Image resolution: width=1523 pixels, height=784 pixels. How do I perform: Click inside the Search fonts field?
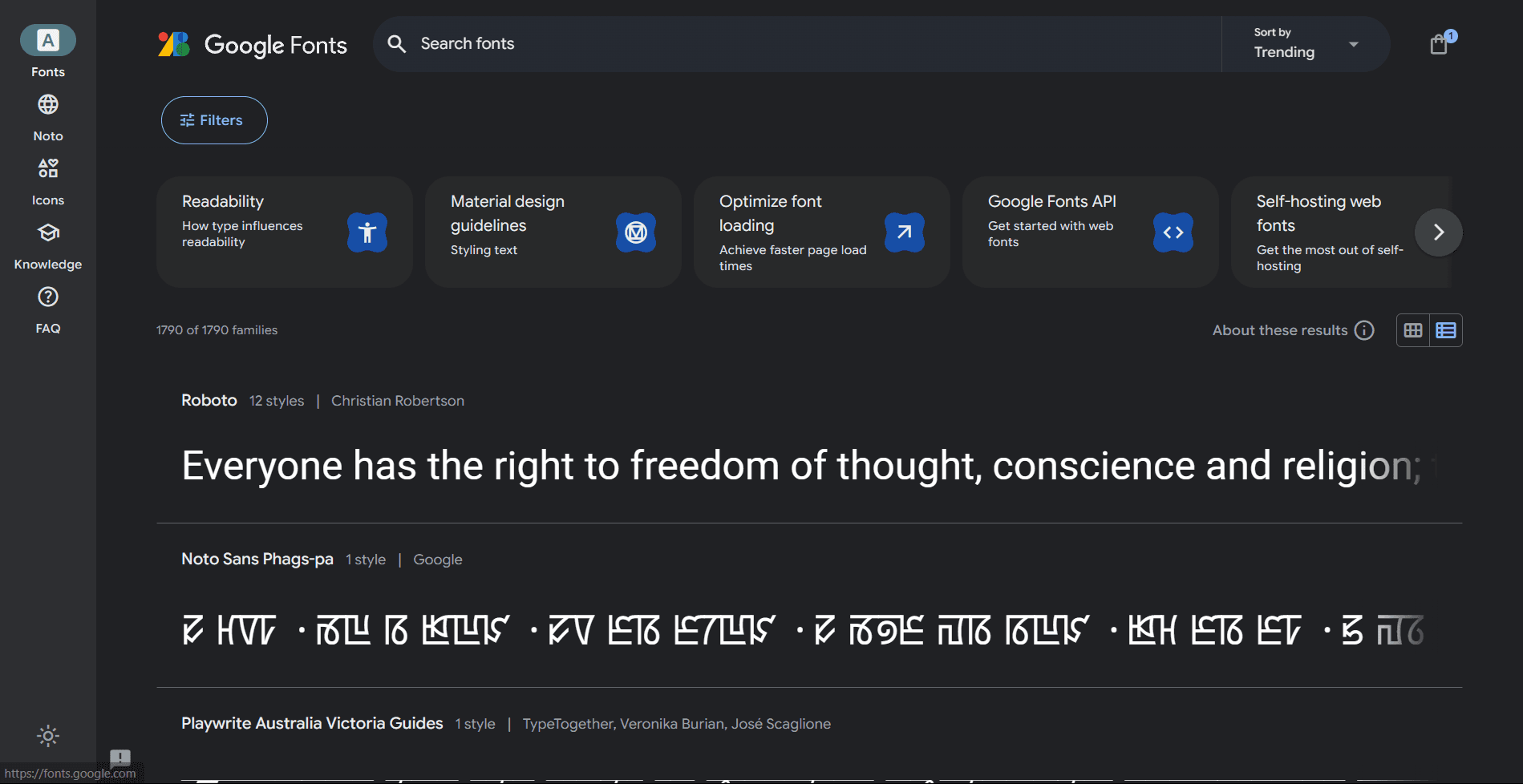(x=722, y=43)
